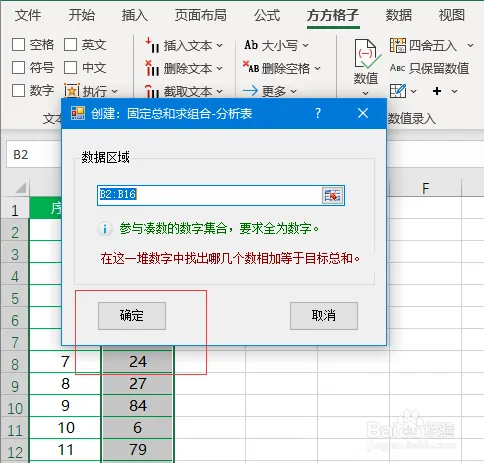Click the Name Box showing B2
This screenshot has width=484, height=463.
34,155
